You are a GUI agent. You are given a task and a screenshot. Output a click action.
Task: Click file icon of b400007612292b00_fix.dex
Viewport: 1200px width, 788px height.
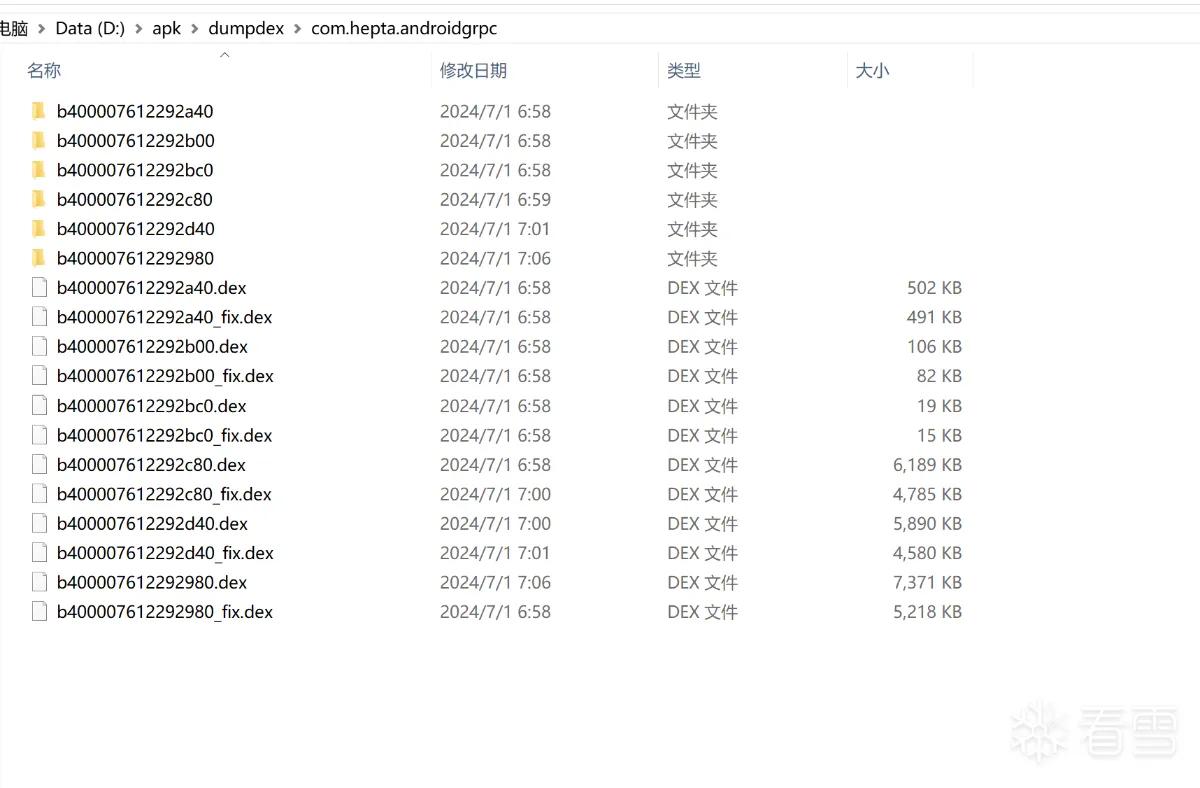click(x=39, y=376)
